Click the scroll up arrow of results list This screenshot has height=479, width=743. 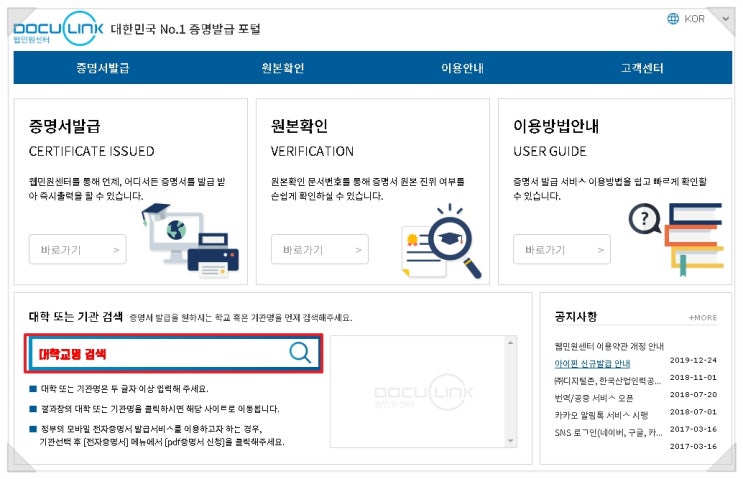[x=510, y=342]
